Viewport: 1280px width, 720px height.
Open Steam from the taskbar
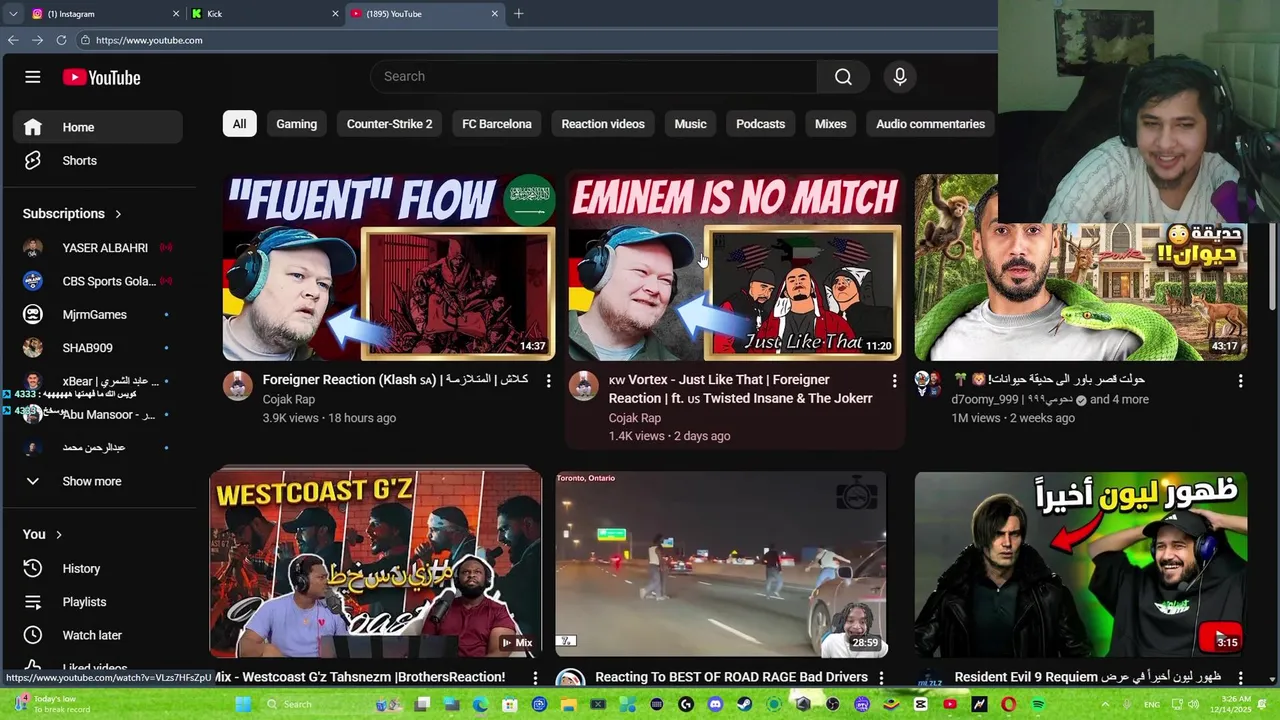click(744, 704)
